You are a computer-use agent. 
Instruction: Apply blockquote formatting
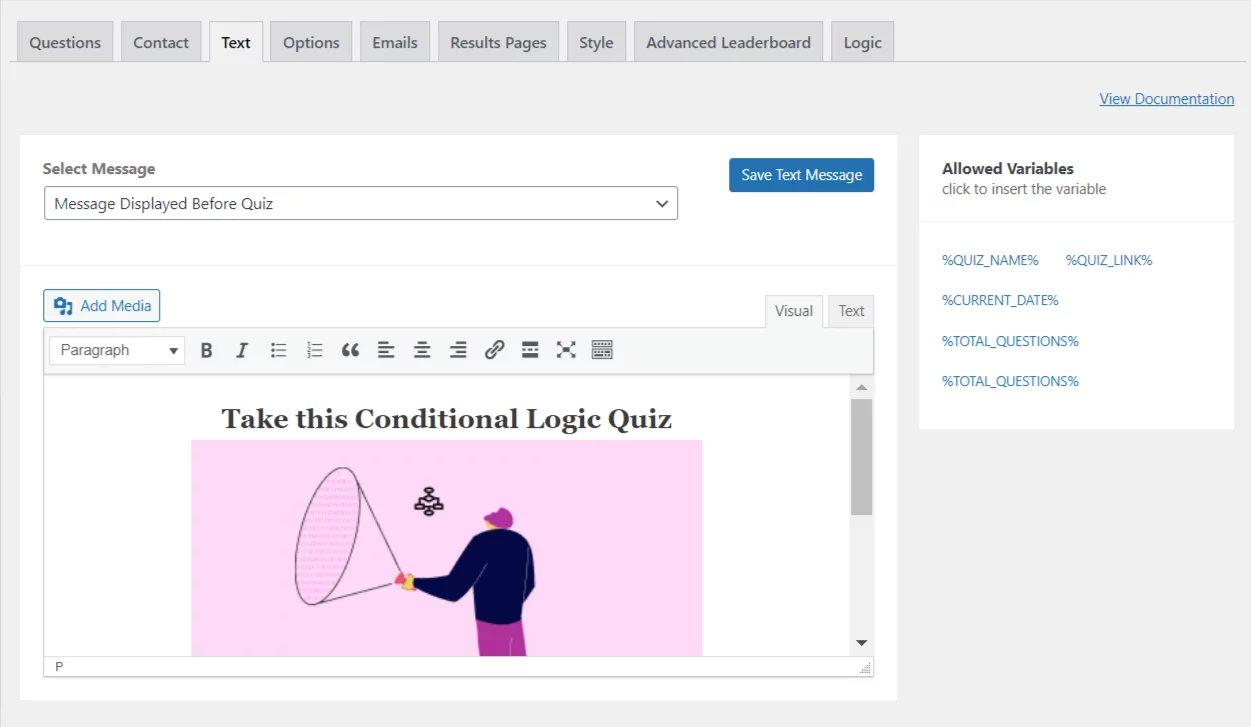350,350
